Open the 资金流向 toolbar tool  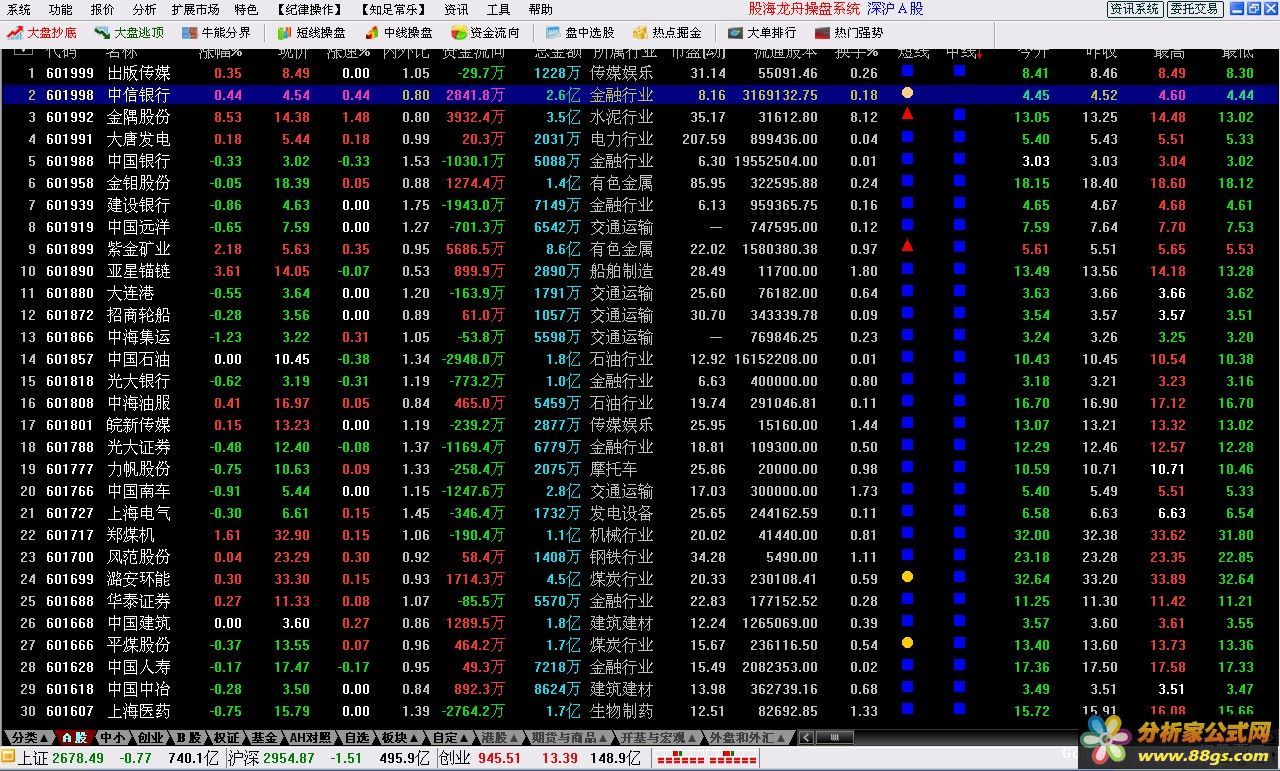click(485, 32)
